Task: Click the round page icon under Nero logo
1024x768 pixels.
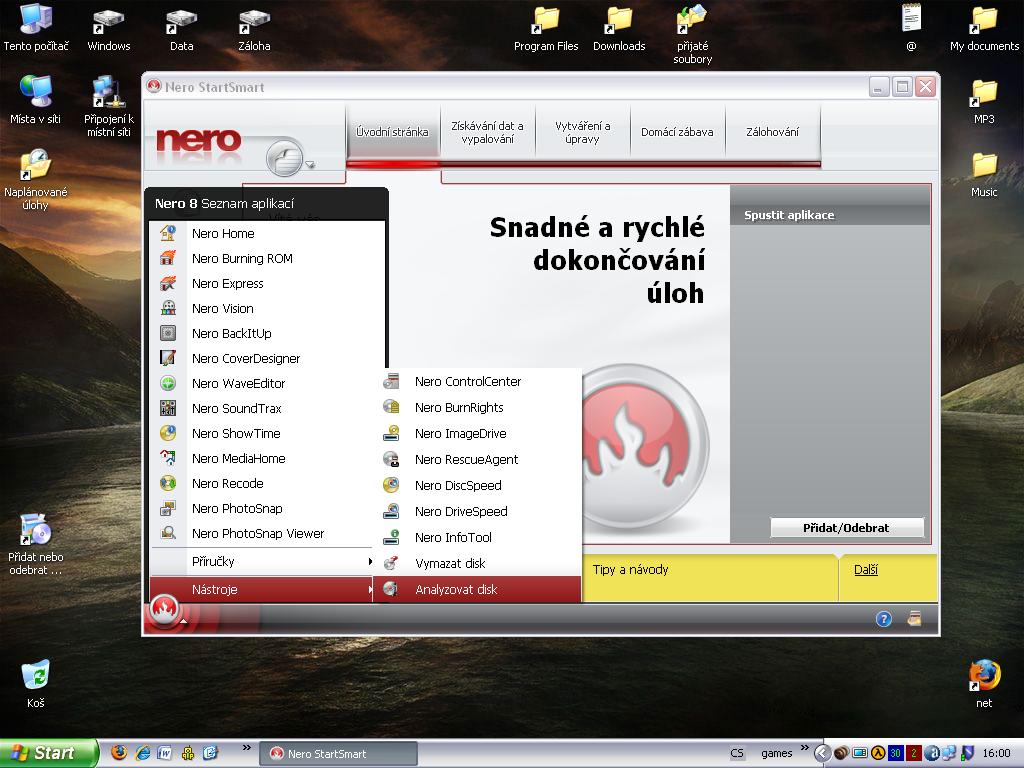Action: (x=285, y=158)
